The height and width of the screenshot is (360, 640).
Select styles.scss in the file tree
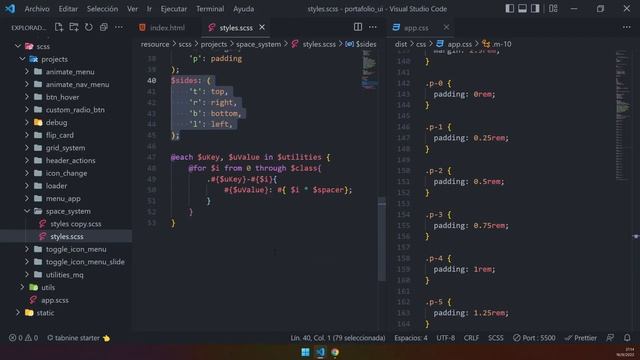(66, 236)
